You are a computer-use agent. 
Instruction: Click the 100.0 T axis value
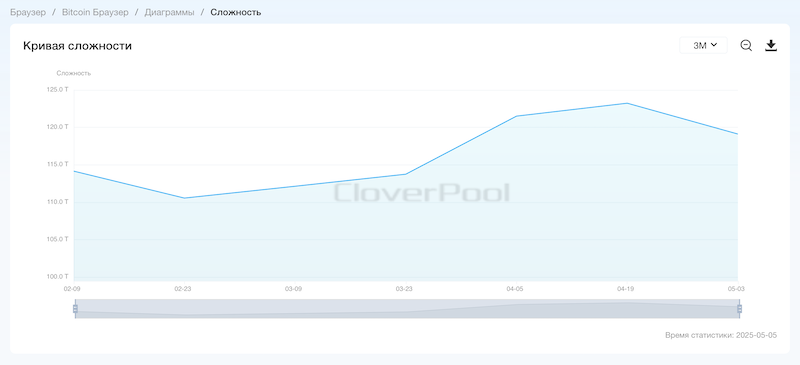coord(58,277)
